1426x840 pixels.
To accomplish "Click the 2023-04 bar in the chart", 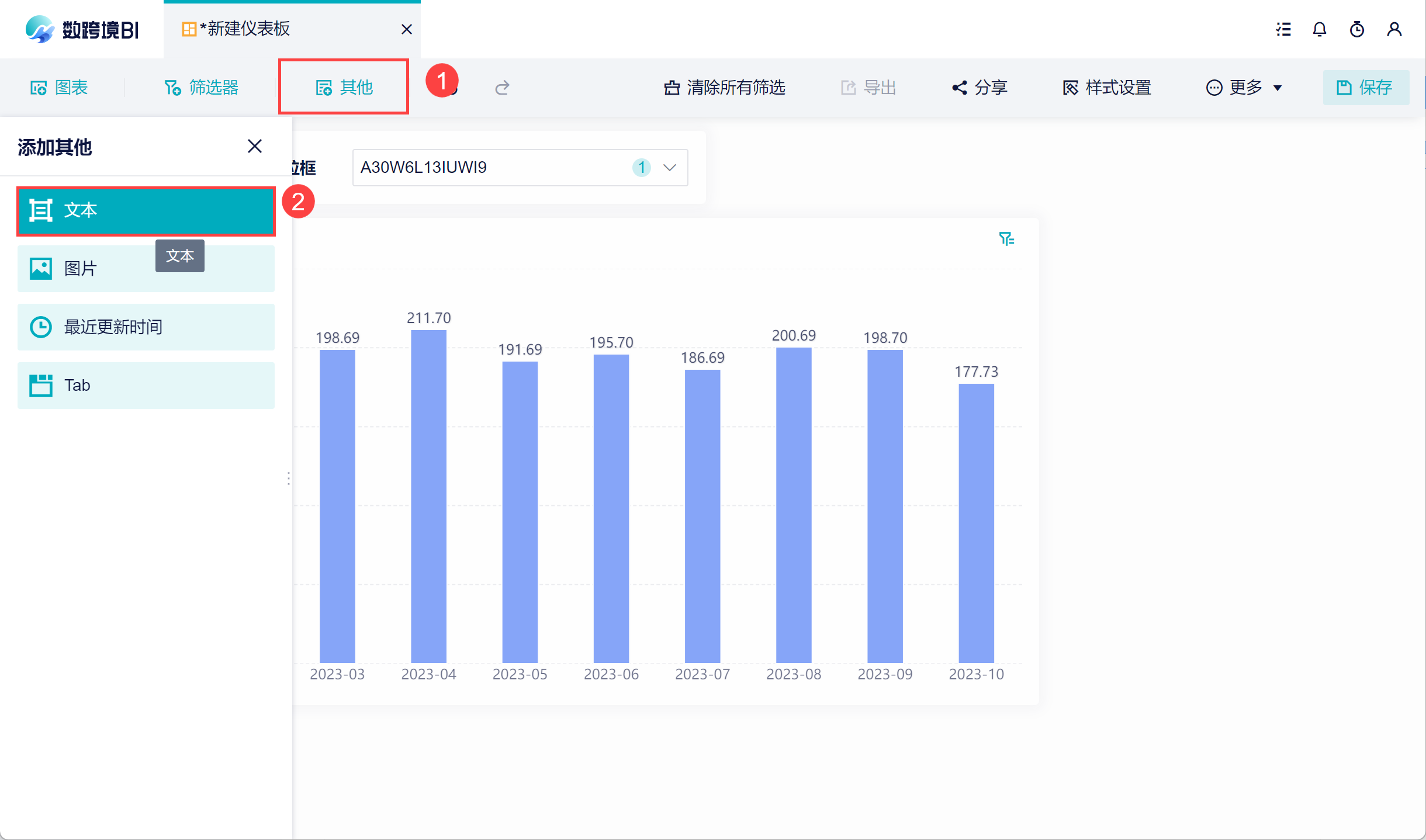I will click(428, 497).
